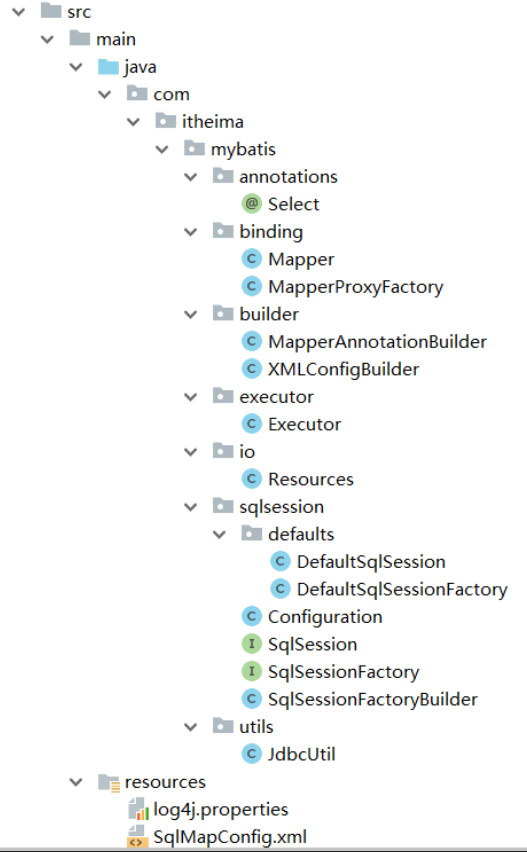
Task: Click the resources folder icon
Action: [109, 782]
